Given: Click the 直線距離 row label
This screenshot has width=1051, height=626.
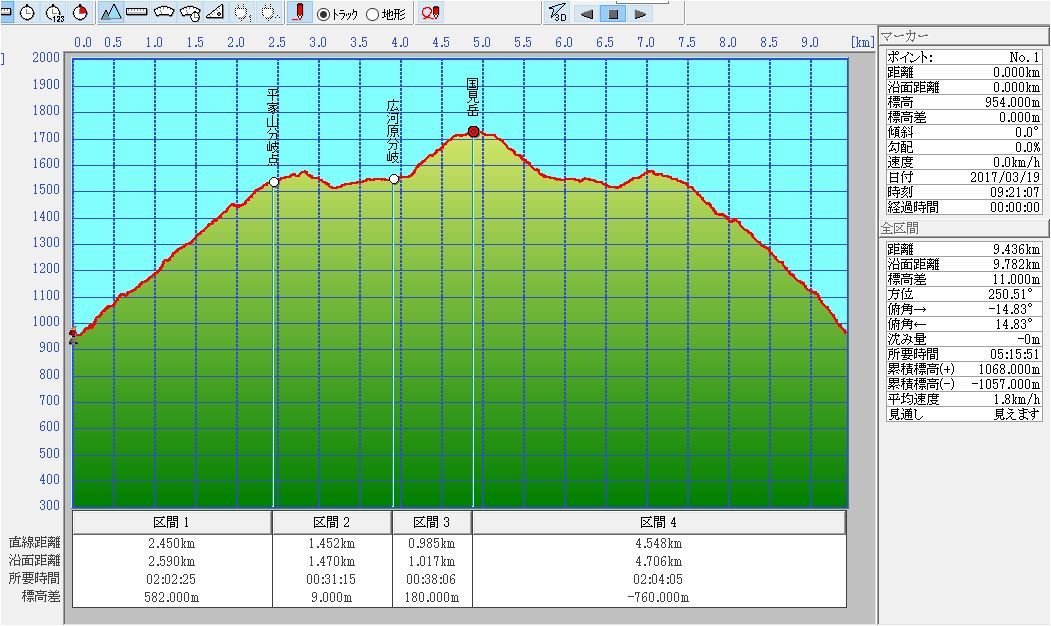Looking at the screenshot, I should (x=34, y=542).
